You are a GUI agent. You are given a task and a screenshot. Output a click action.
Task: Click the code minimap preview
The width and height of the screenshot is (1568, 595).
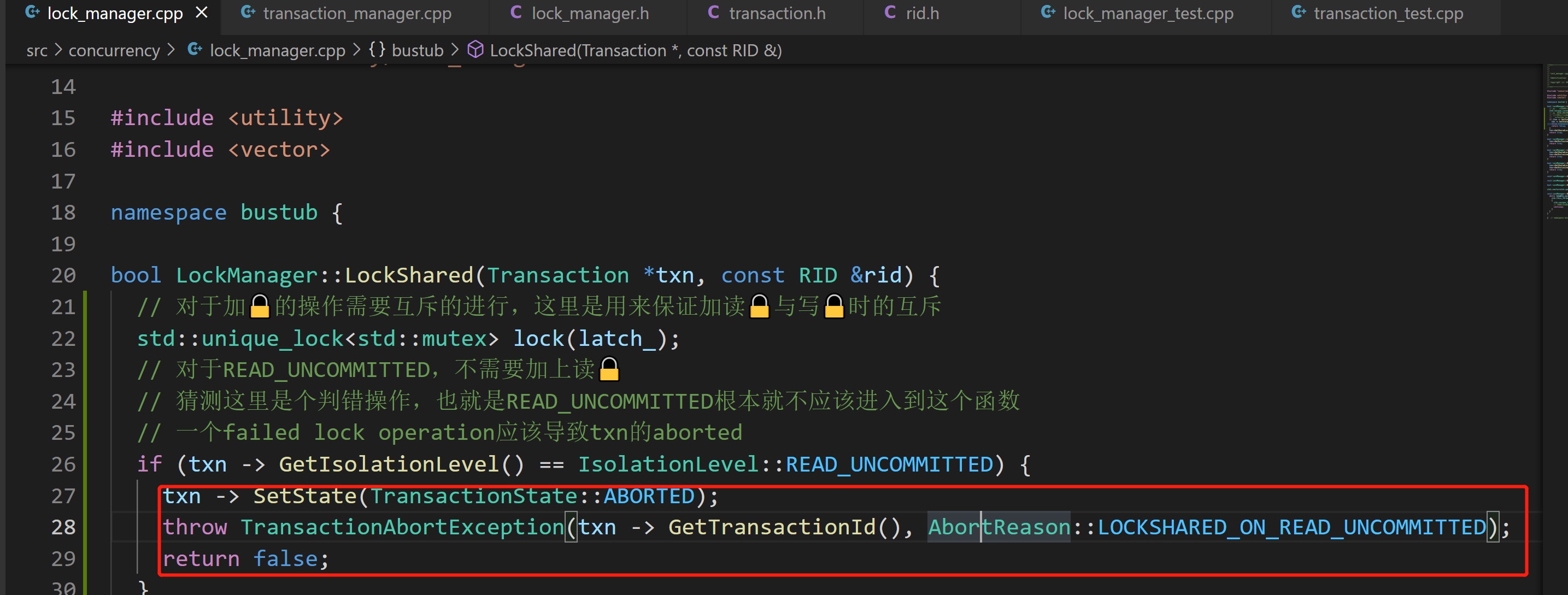[1556, 140]
